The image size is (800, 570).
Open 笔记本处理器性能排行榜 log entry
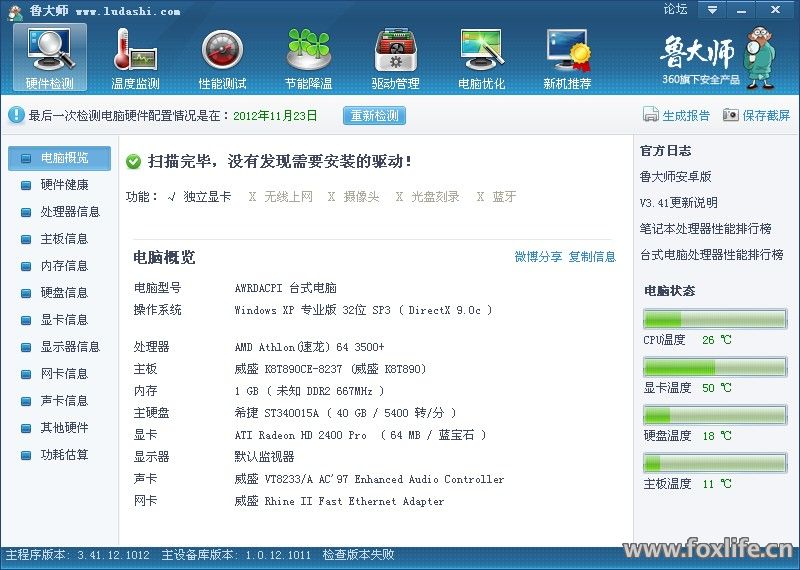pyautogui.click(x=705, y=229)
